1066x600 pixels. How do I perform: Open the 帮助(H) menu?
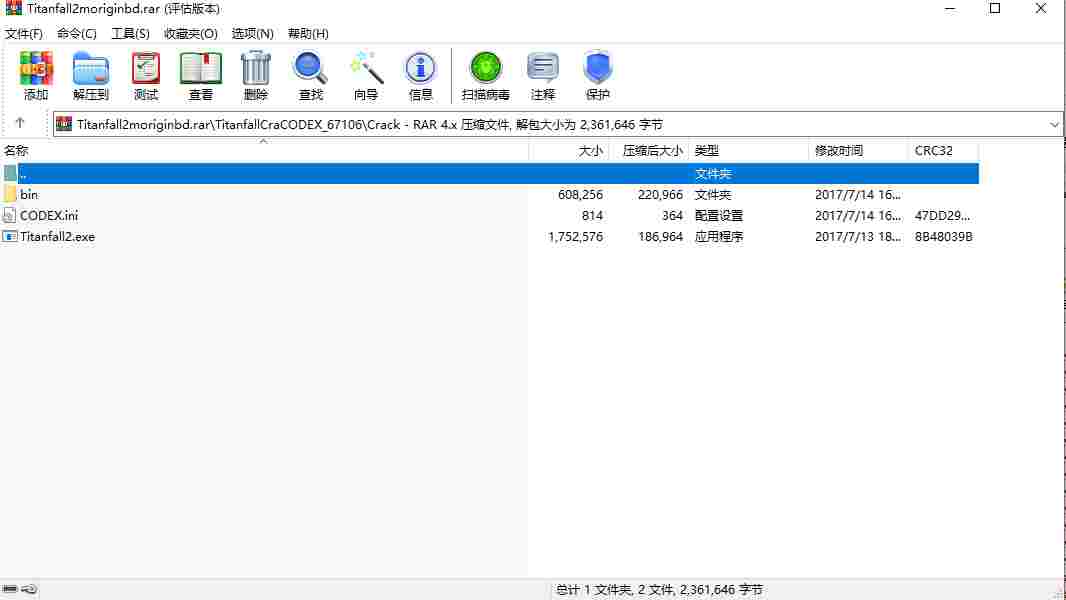(x=308, y=33)
